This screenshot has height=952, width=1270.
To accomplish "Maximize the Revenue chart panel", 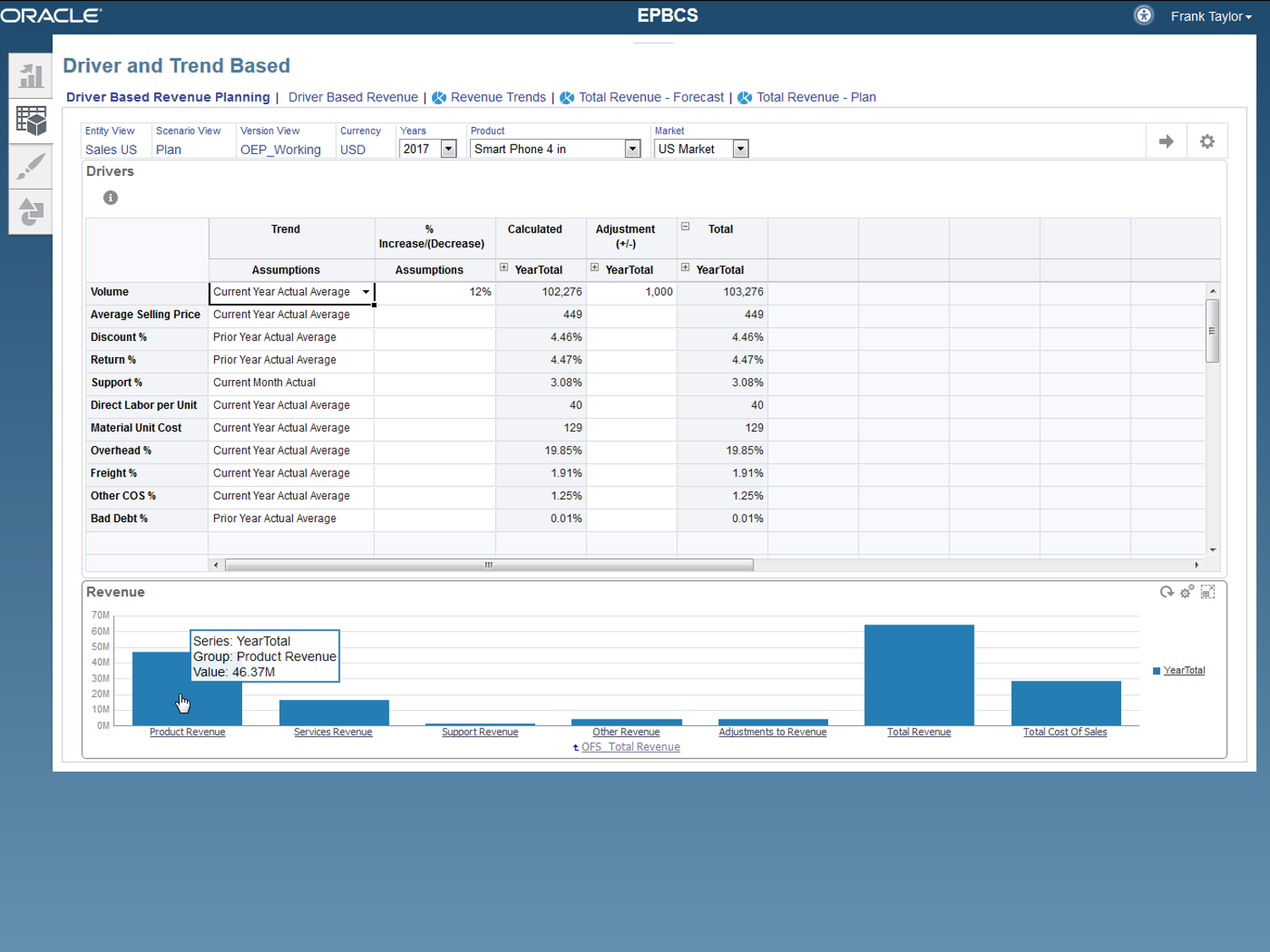I will [1207, 592].
